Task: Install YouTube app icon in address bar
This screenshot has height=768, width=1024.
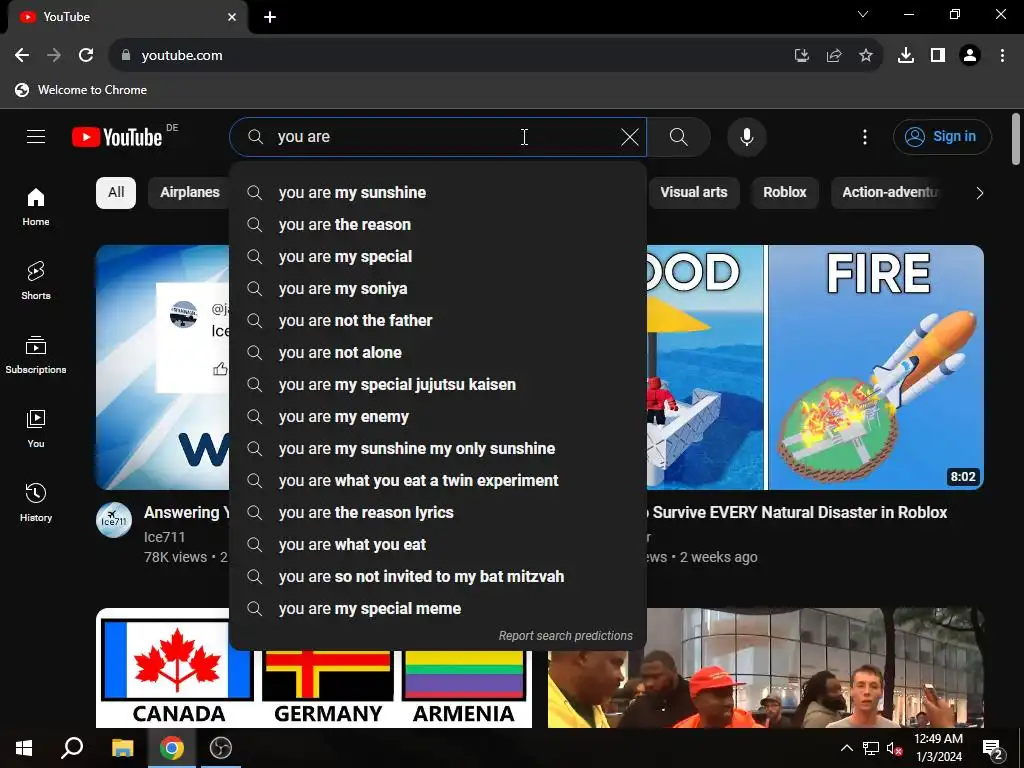Action: click(x=802, y=56)
